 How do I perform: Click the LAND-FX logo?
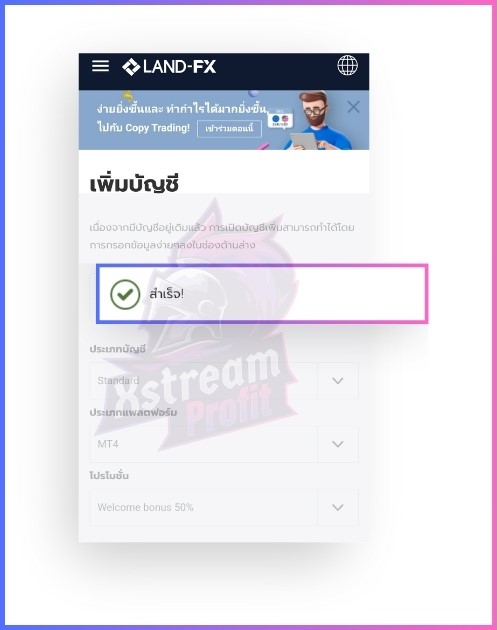click(169, 67)
